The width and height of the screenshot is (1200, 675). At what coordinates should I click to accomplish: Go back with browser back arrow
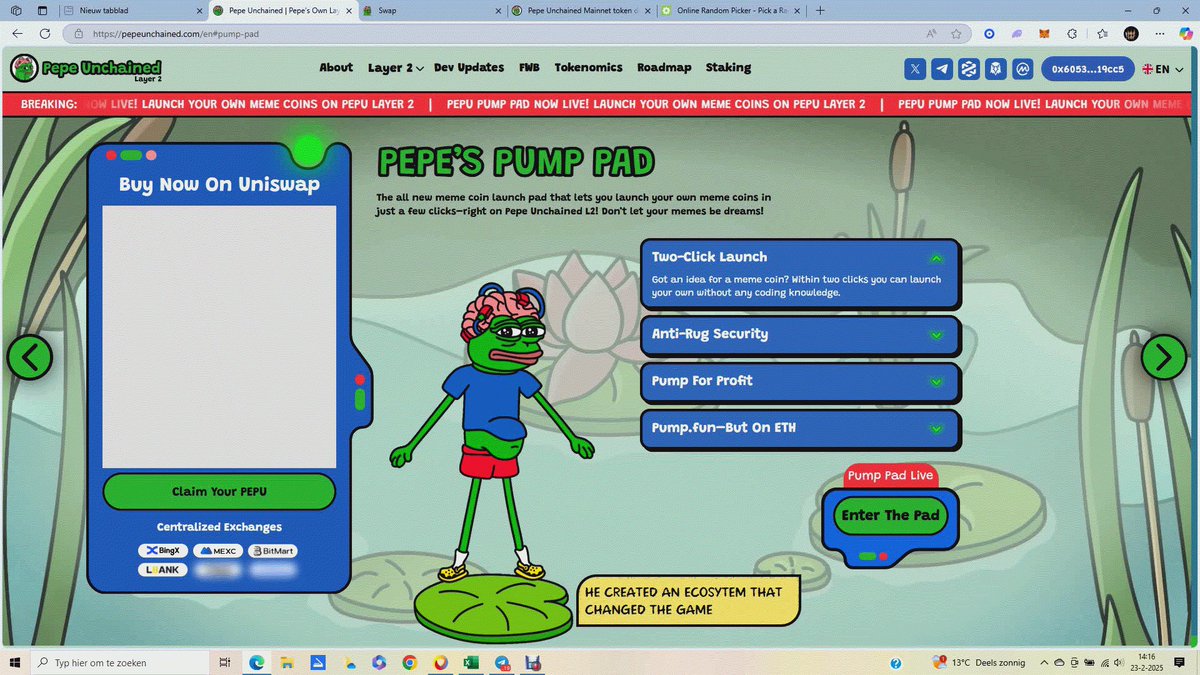[18, 33]
